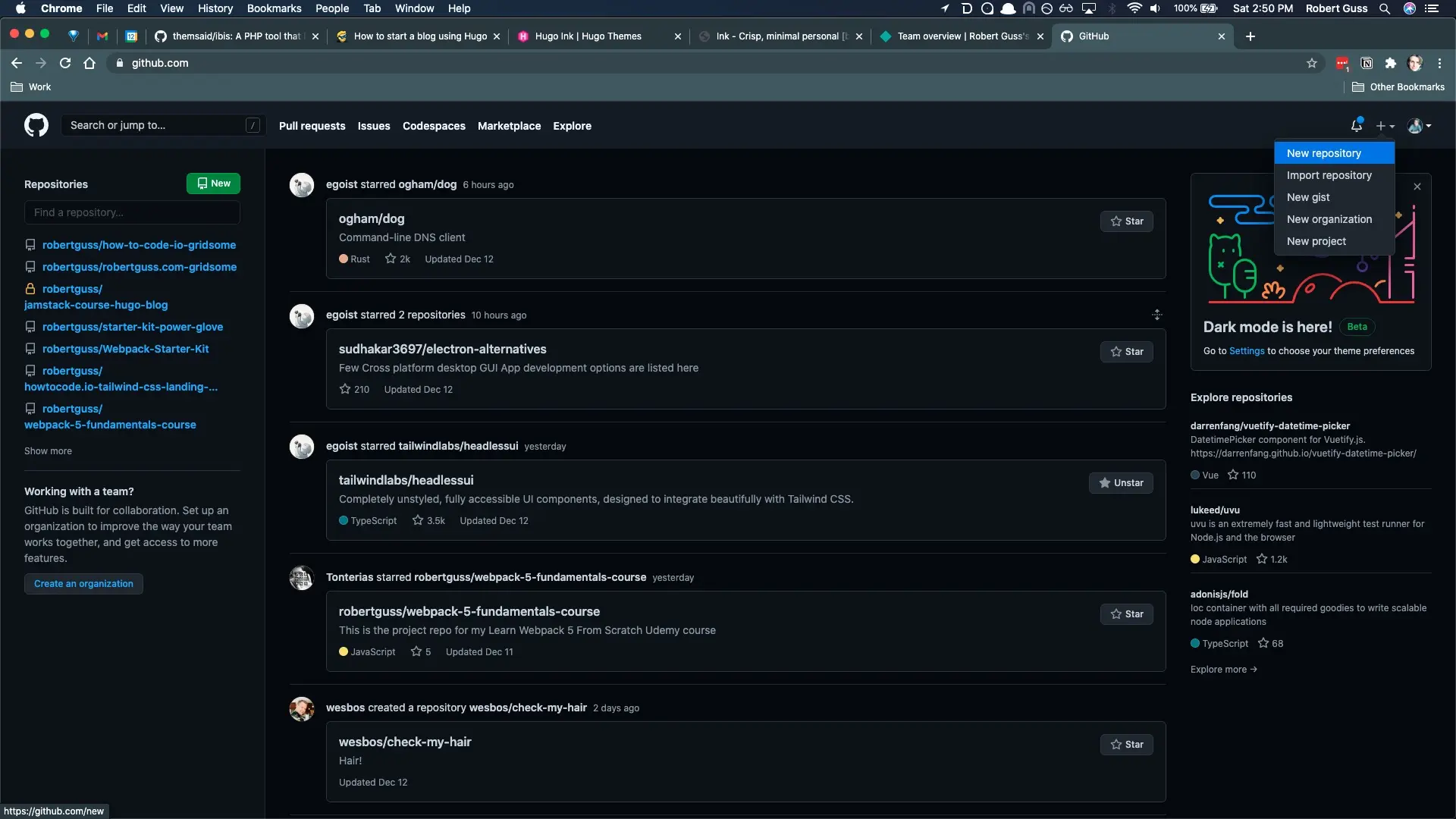Star the ogham/dog repository
This screenshot has height=819, width=1456.
click(1126, 221)
